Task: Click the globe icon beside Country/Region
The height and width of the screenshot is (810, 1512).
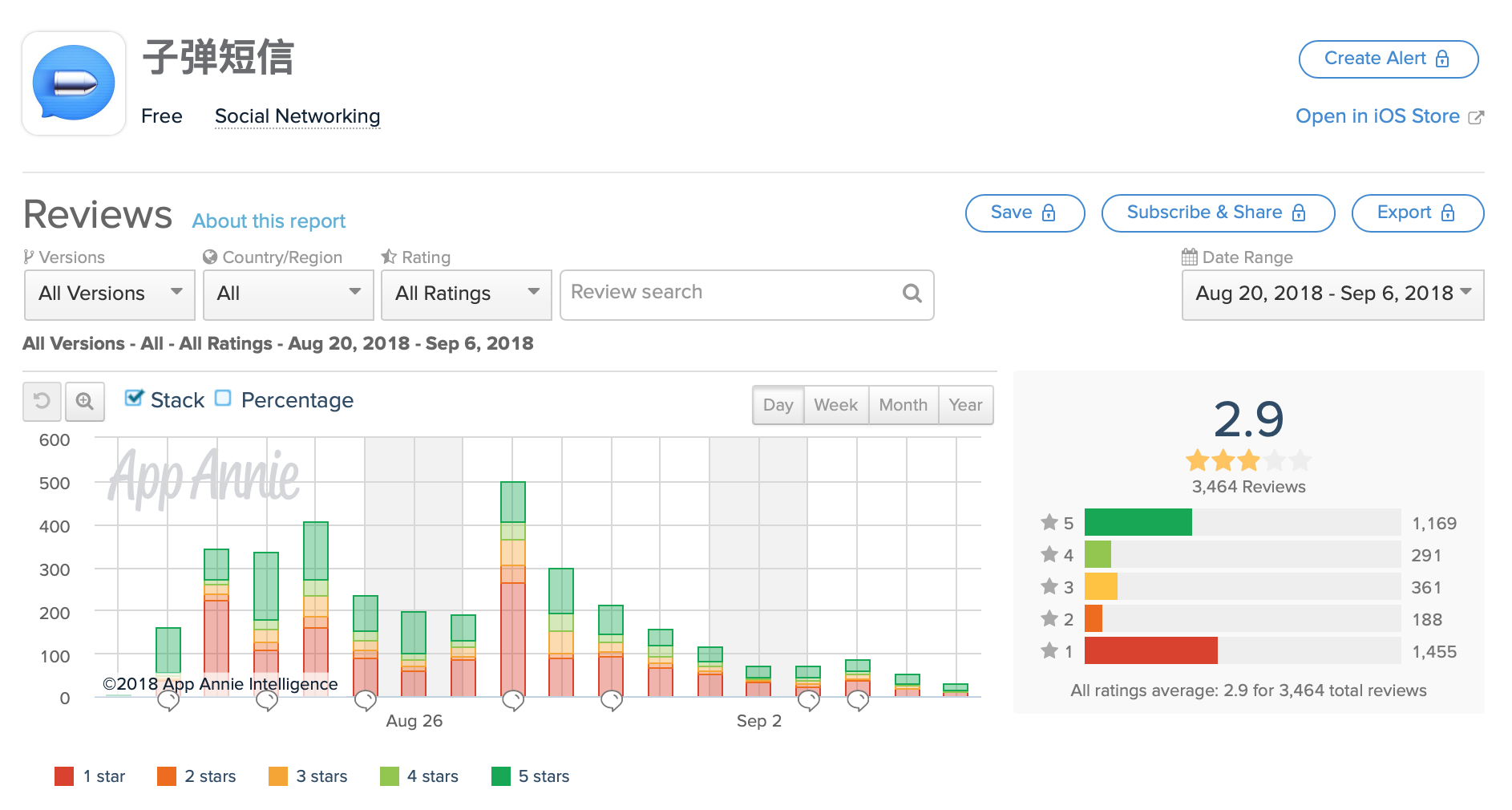Action: coord(210,257)
